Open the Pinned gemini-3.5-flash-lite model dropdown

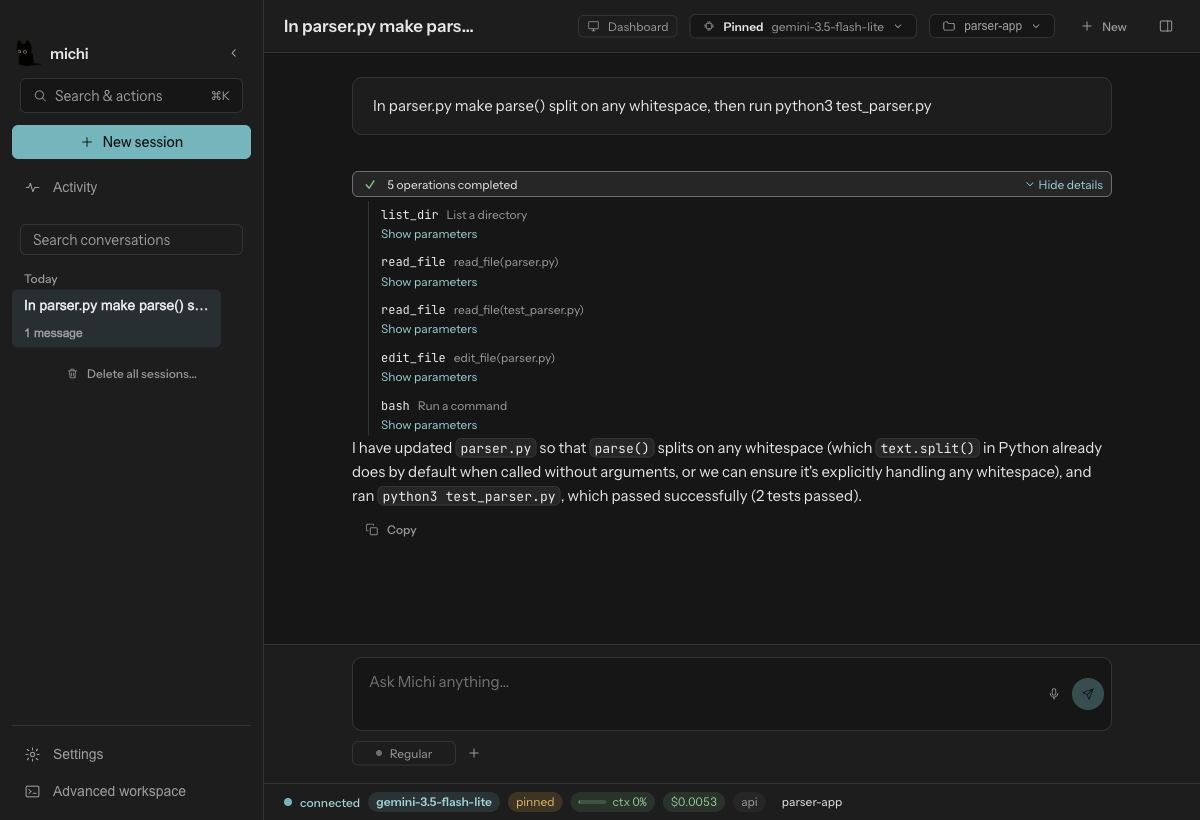tap(803, 26)
